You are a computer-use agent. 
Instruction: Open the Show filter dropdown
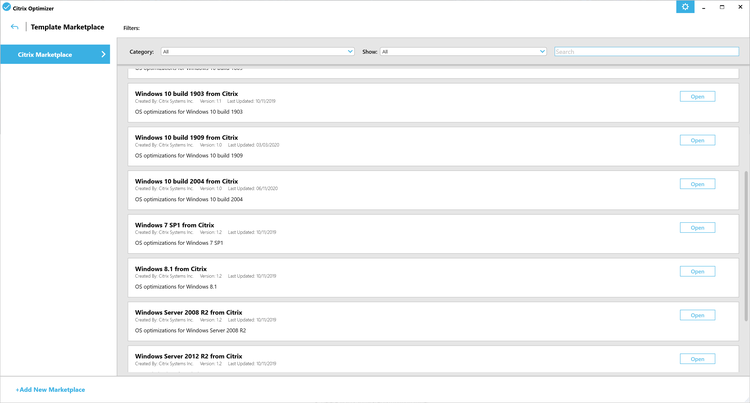(463, 52)
